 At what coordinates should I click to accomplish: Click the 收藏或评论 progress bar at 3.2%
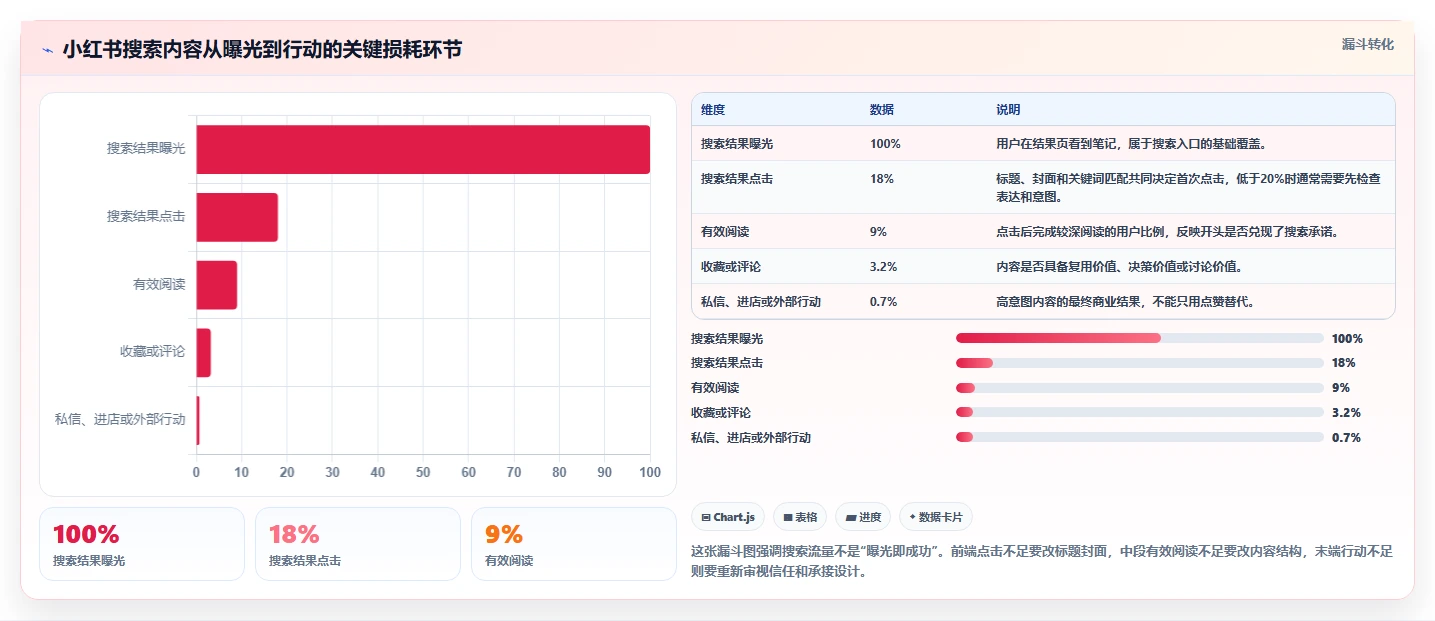(x=1140, y=412)
